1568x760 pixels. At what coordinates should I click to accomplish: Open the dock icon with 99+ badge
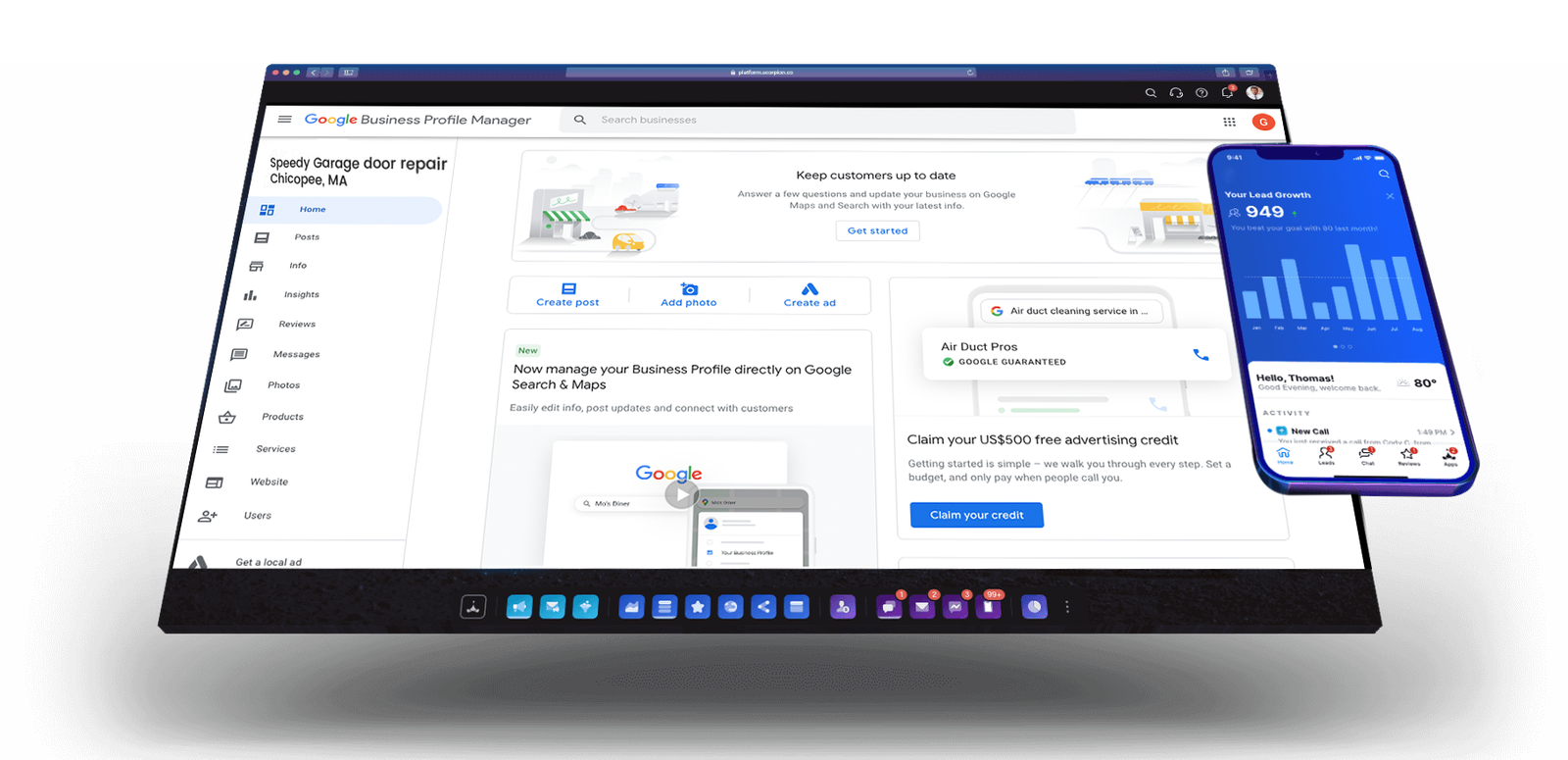990,606
